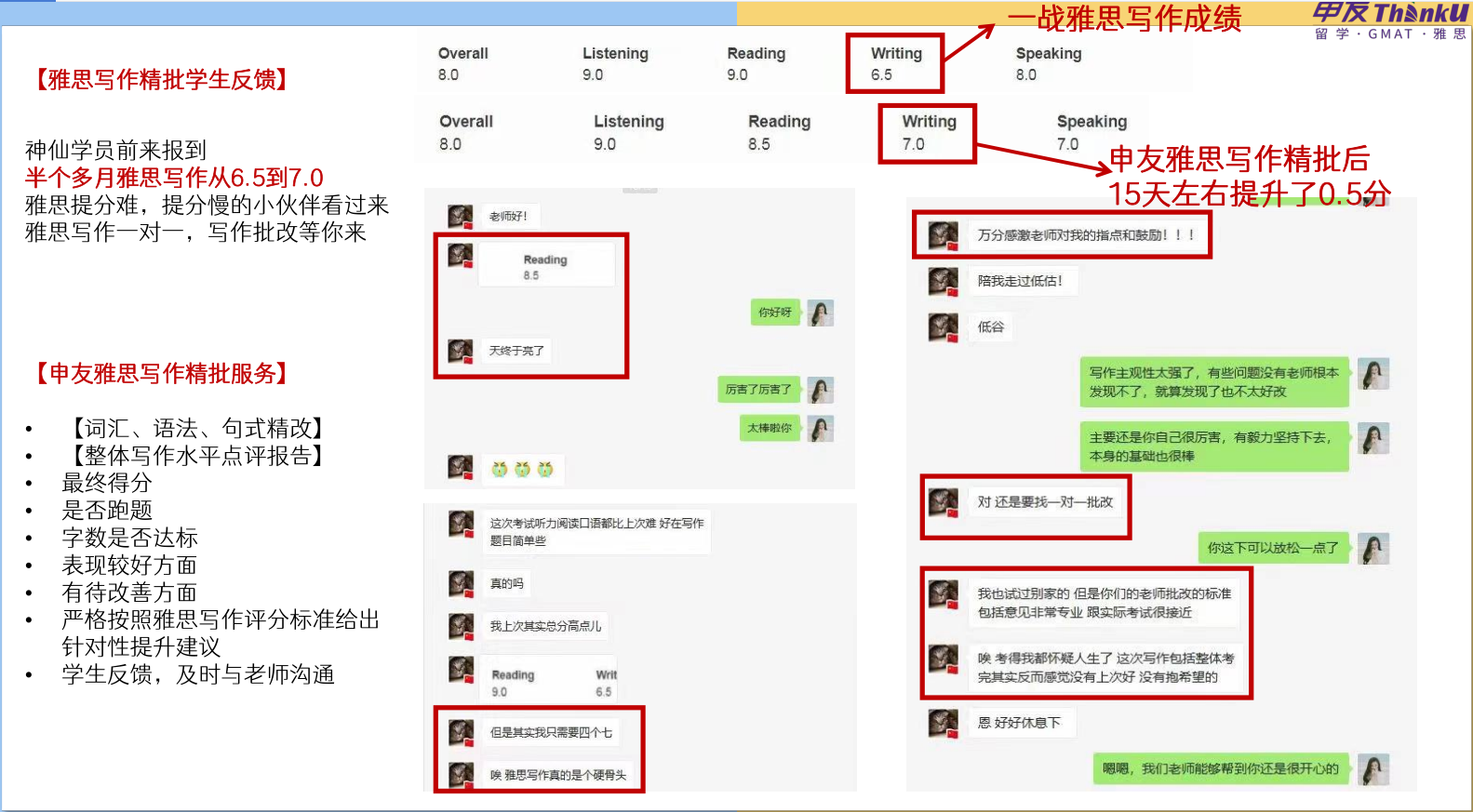Image resolution: width=1473 pixels, height=812 pixels.
Task: Click the "天终于亮了" chat bubble
Action: tap(516, 351)
